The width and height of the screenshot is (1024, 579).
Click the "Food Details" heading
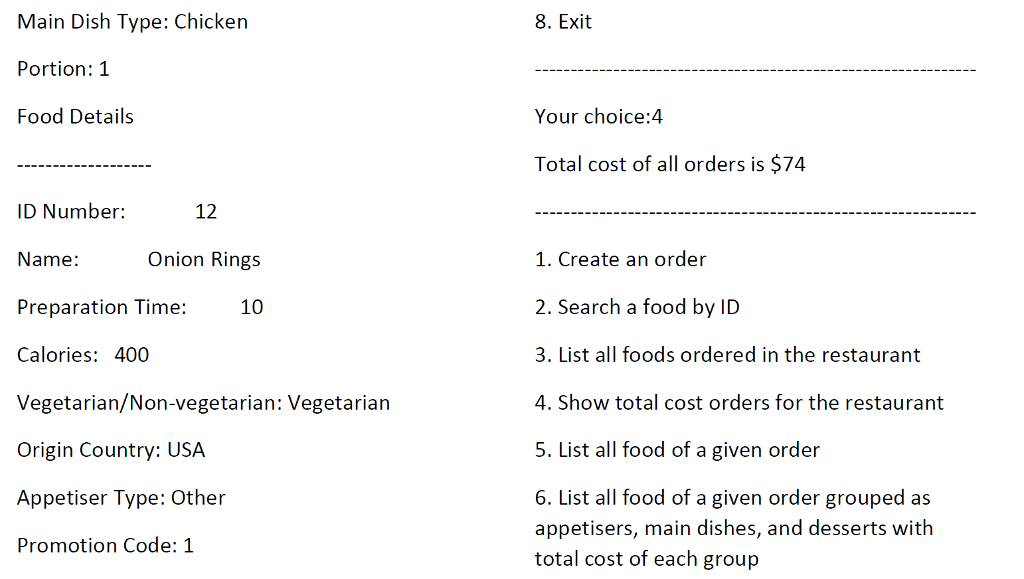[x=75, y=117]
